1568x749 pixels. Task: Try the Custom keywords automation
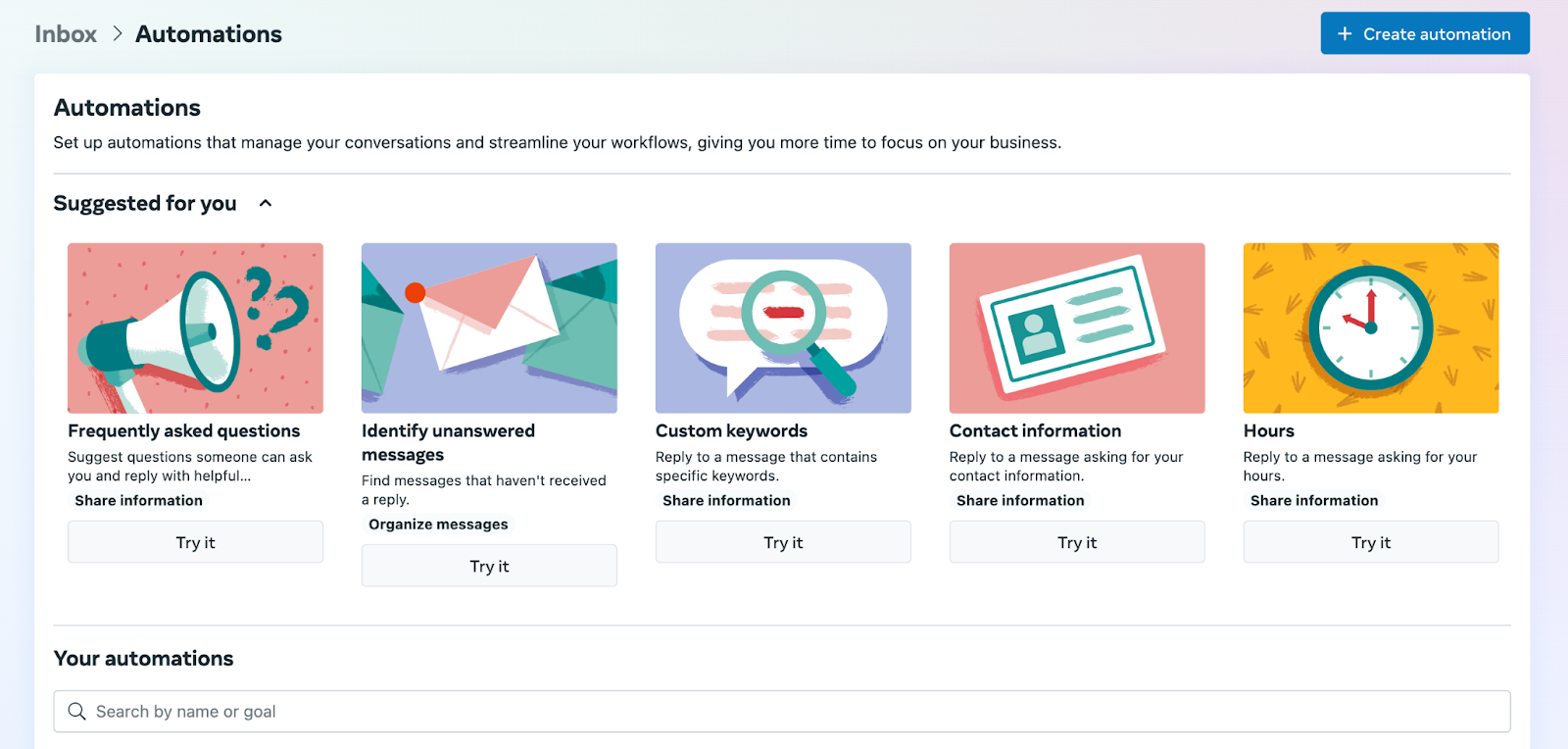(783, 542)
